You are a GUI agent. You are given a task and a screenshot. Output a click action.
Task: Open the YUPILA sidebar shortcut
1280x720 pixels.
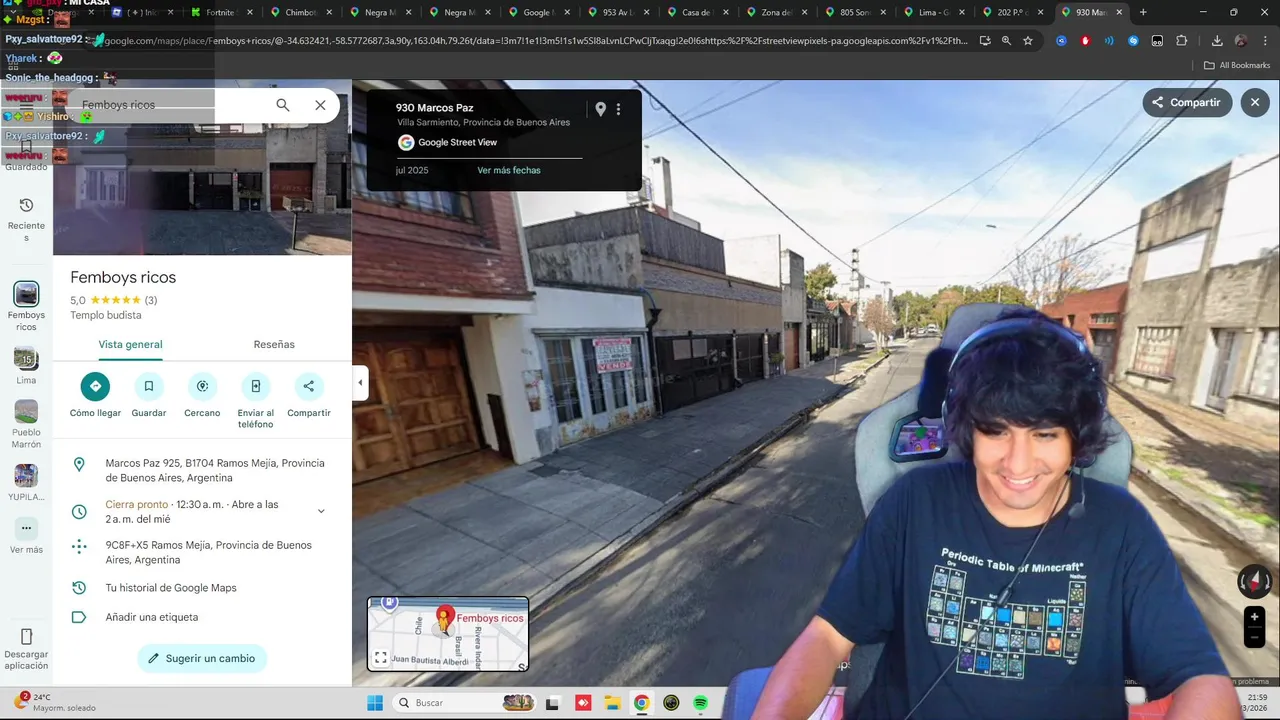(26, 482)
